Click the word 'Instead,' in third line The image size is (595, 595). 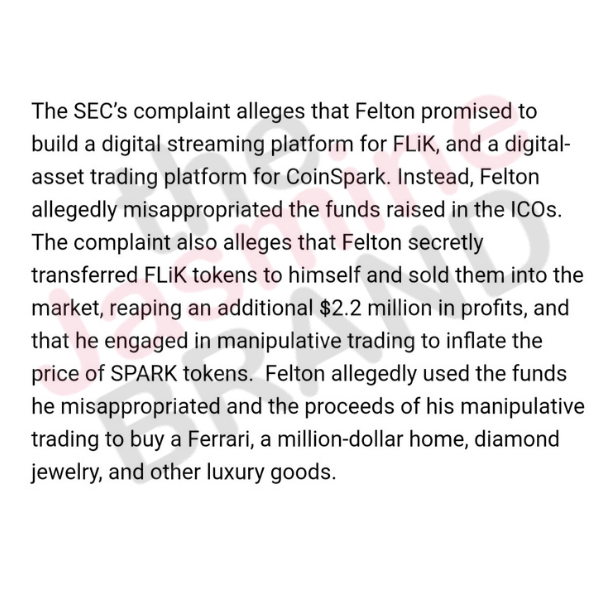(436, 178)
